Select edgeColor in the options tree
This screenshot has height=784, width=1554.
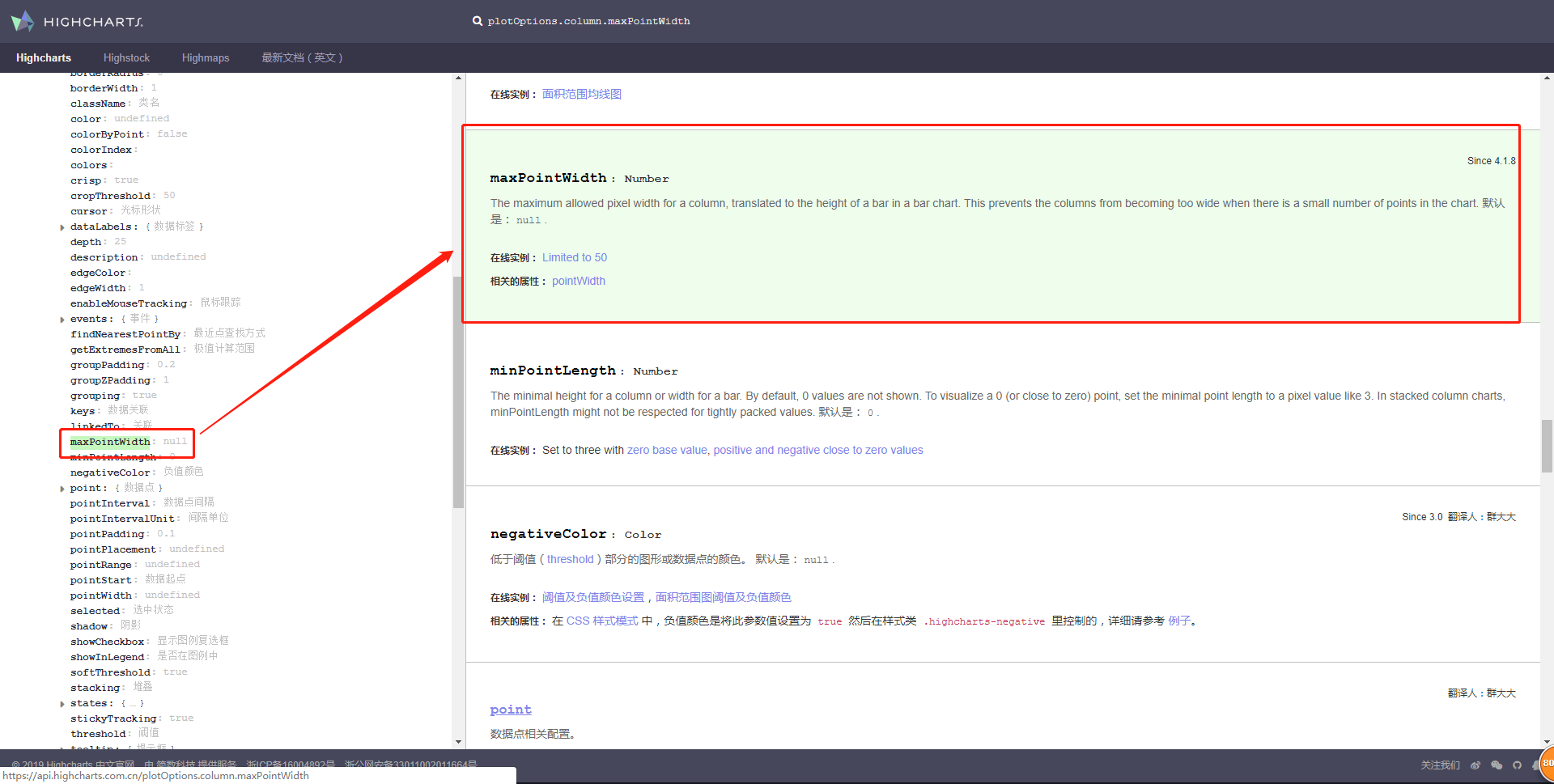(98, 273)
